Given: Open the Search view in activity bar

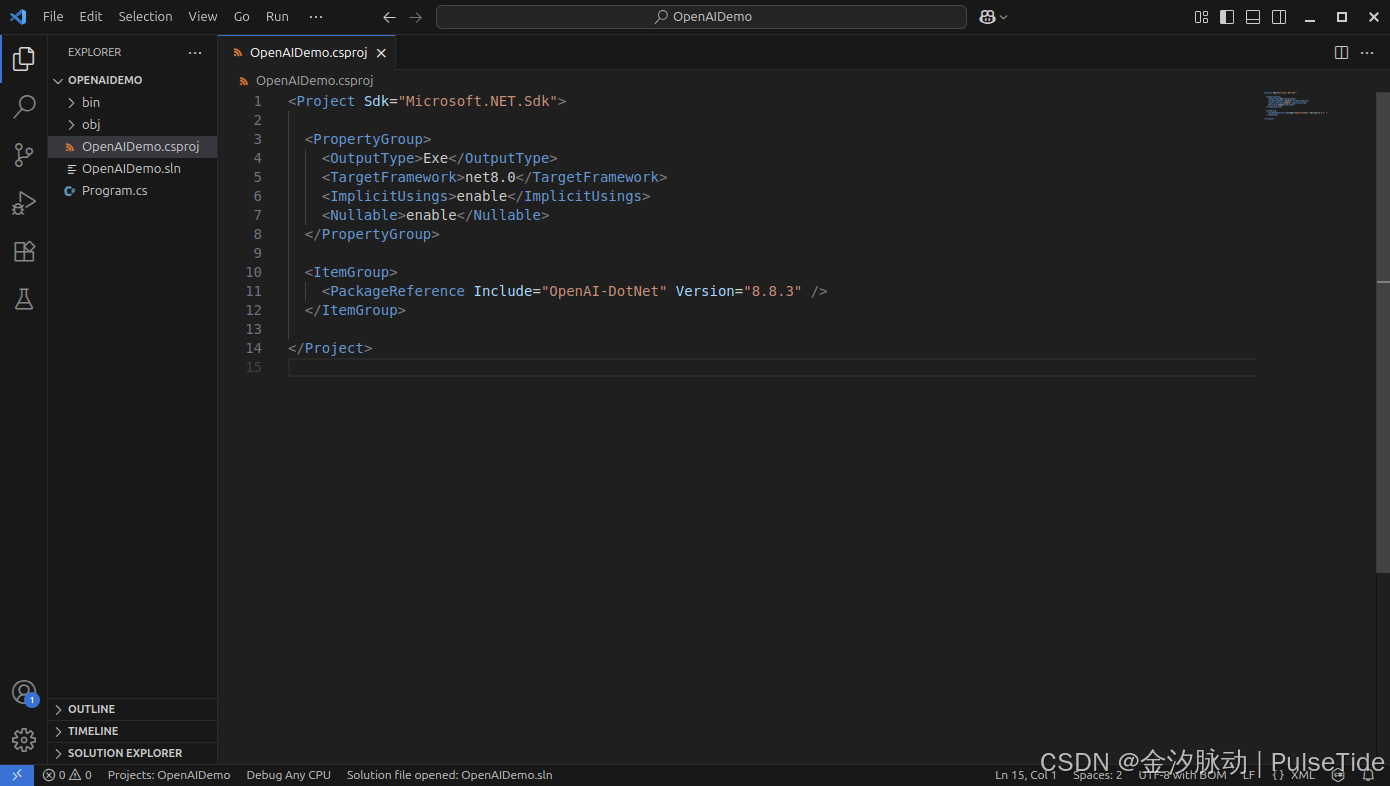Looking at the screenshot, I should click(x=24, y=107).
